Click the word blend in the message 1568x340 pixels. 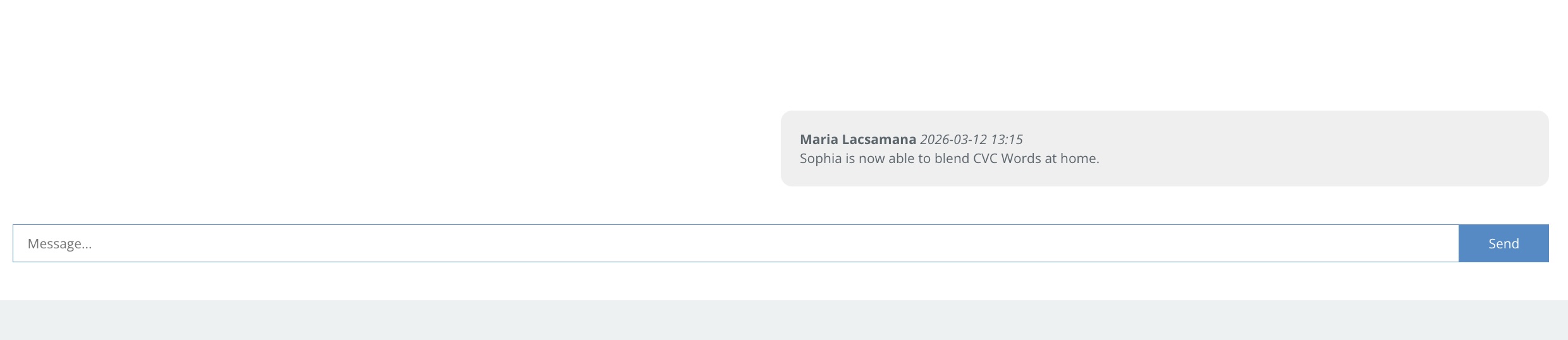[x=952, y=159]
